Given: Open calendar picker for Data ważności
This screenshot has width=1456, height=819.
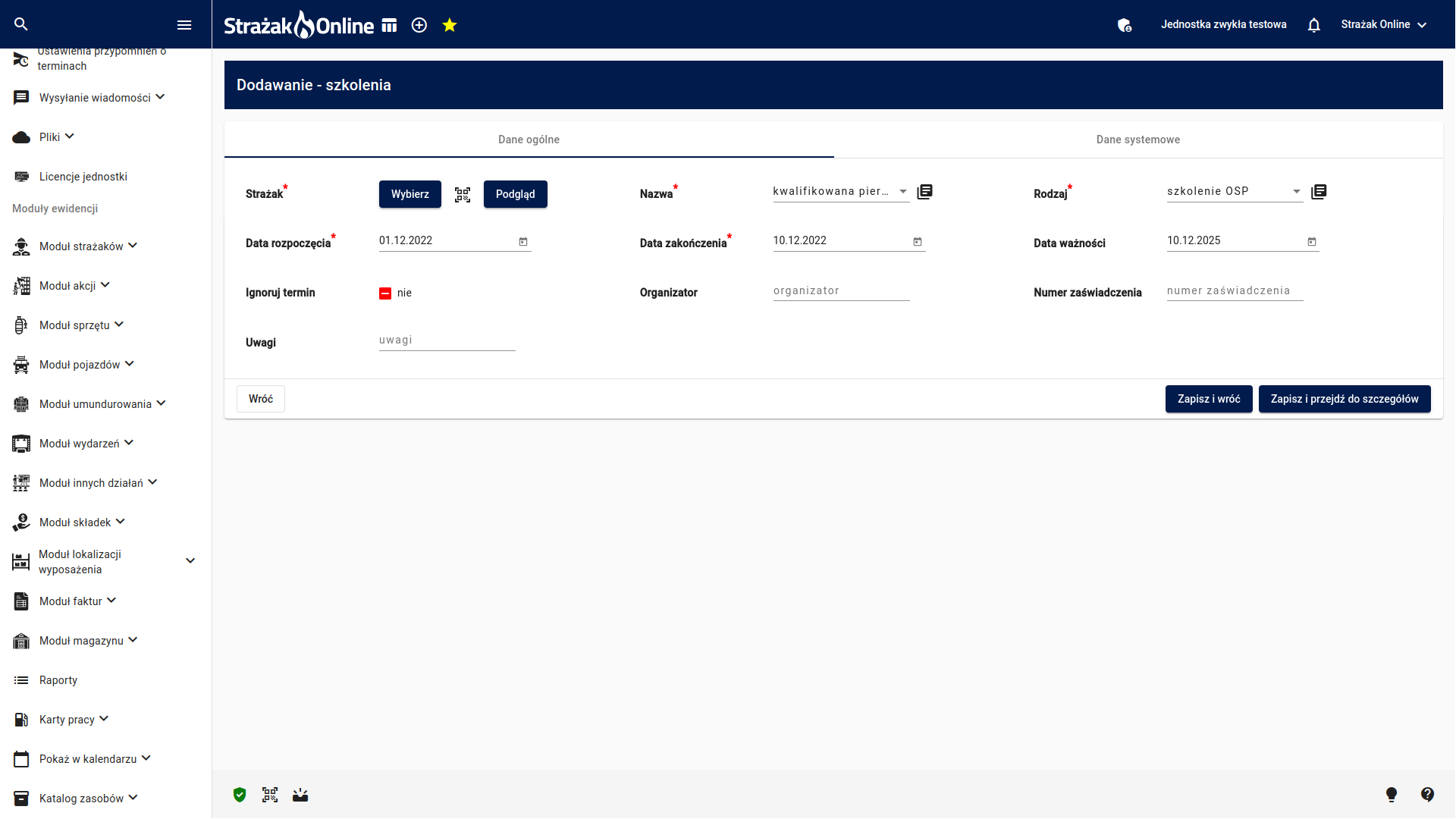Looking at the screenshot, I should [x=1312, y=241].
